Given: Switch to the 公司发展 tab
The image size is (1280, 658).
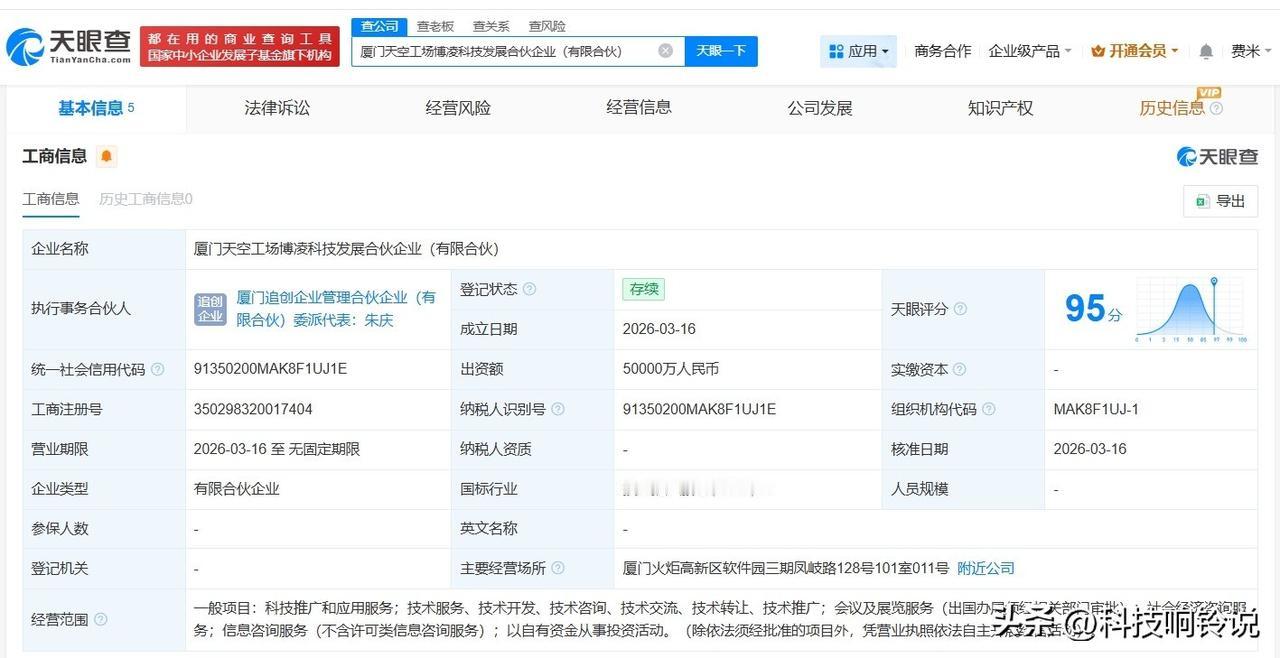Looking at the screenshot, I should 820,108.
